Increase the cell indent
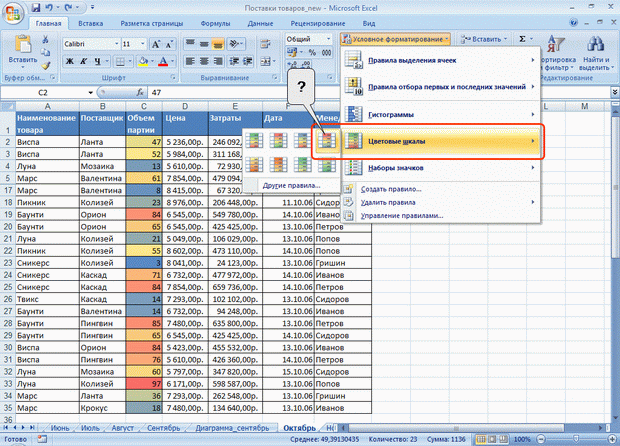The image size is (620, 446). 248,61
